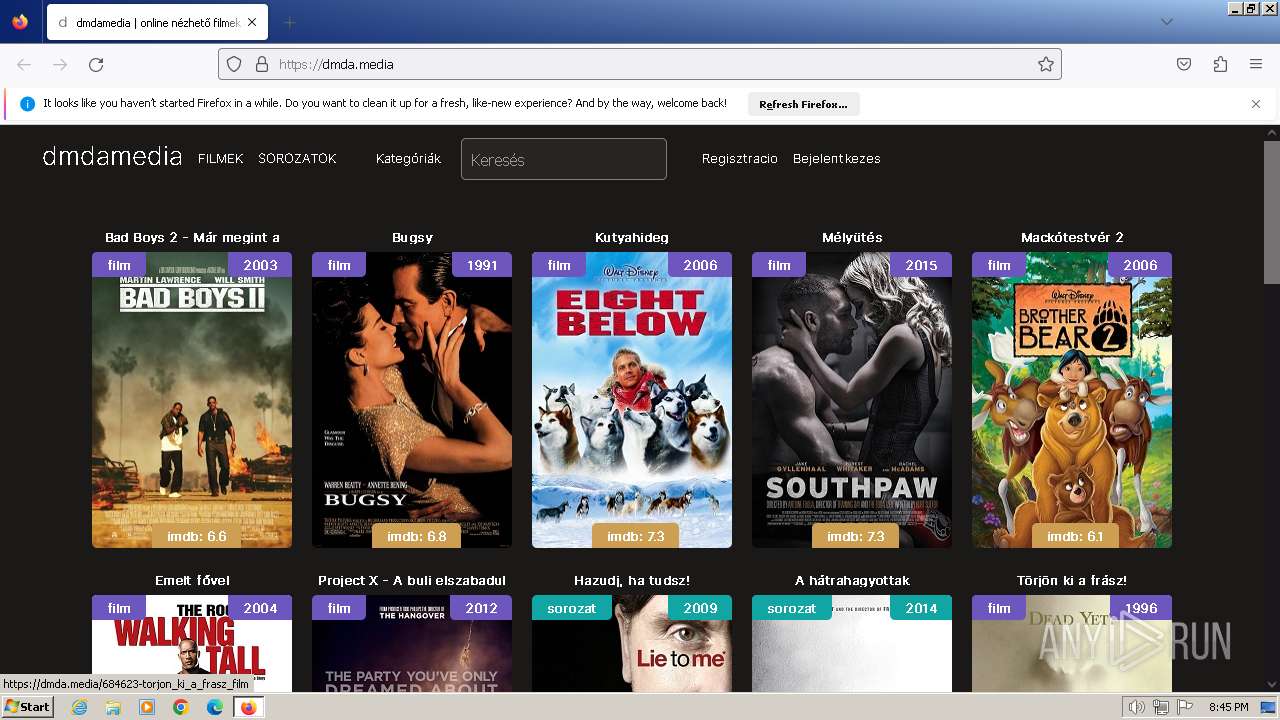Image resolution: width=1280 pixels, height=720 pixels.
Task: Bookmark this page with the star icon
Action: coord(1046,64)
